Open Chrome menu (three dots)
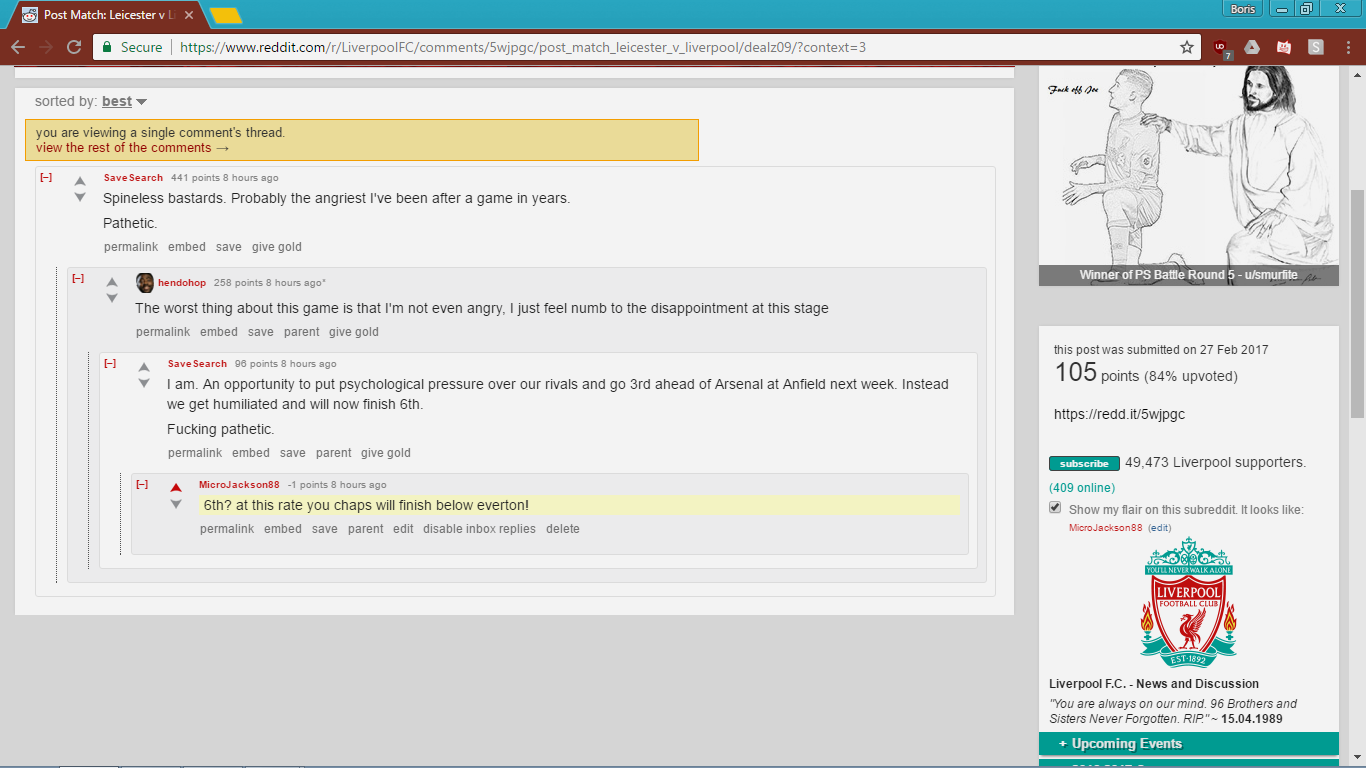Screen dimensions: 1366x768 (x=1348, y=47)
